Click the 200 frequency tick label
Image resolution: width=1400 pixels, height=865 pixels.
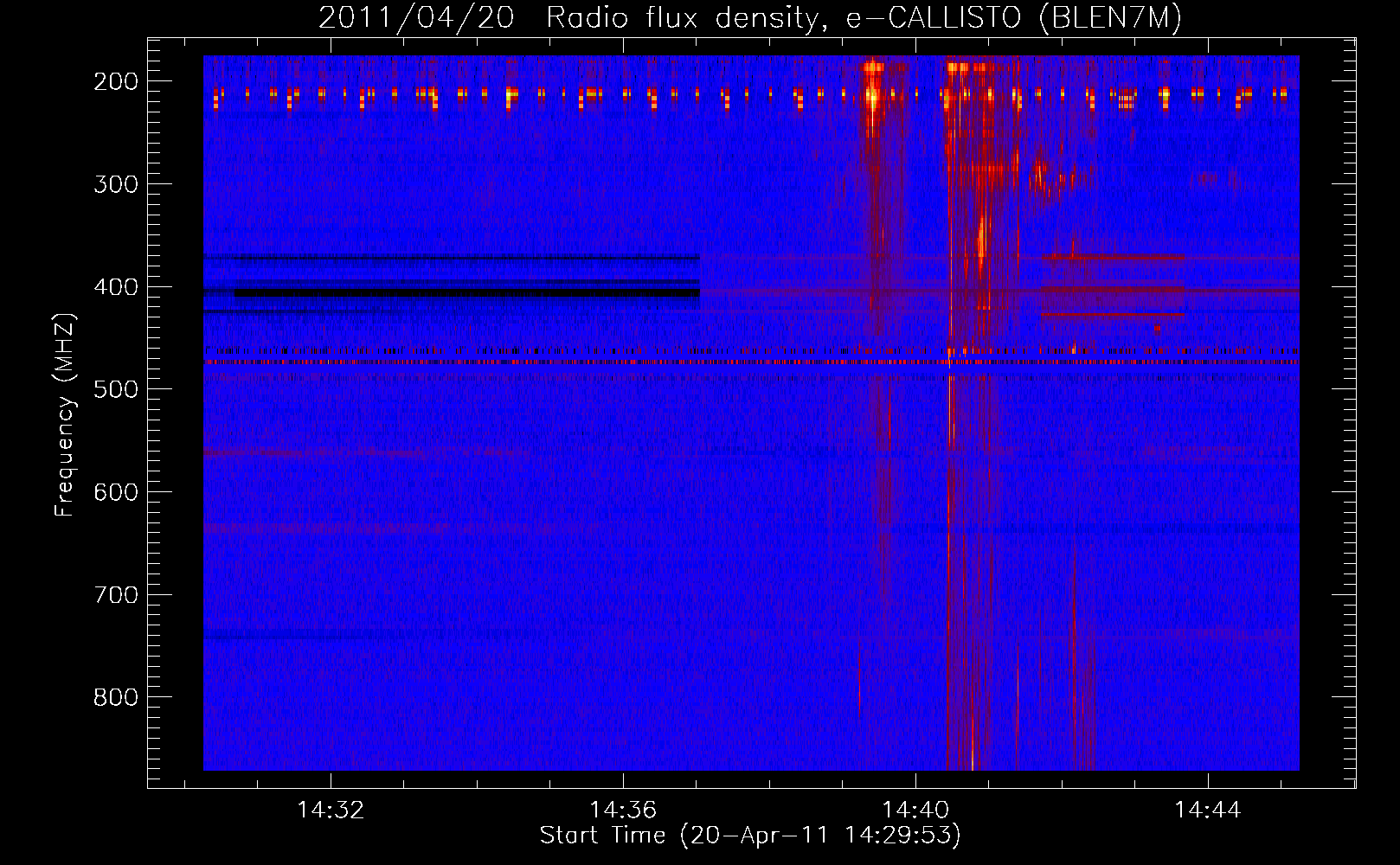(x=116, y=81)
